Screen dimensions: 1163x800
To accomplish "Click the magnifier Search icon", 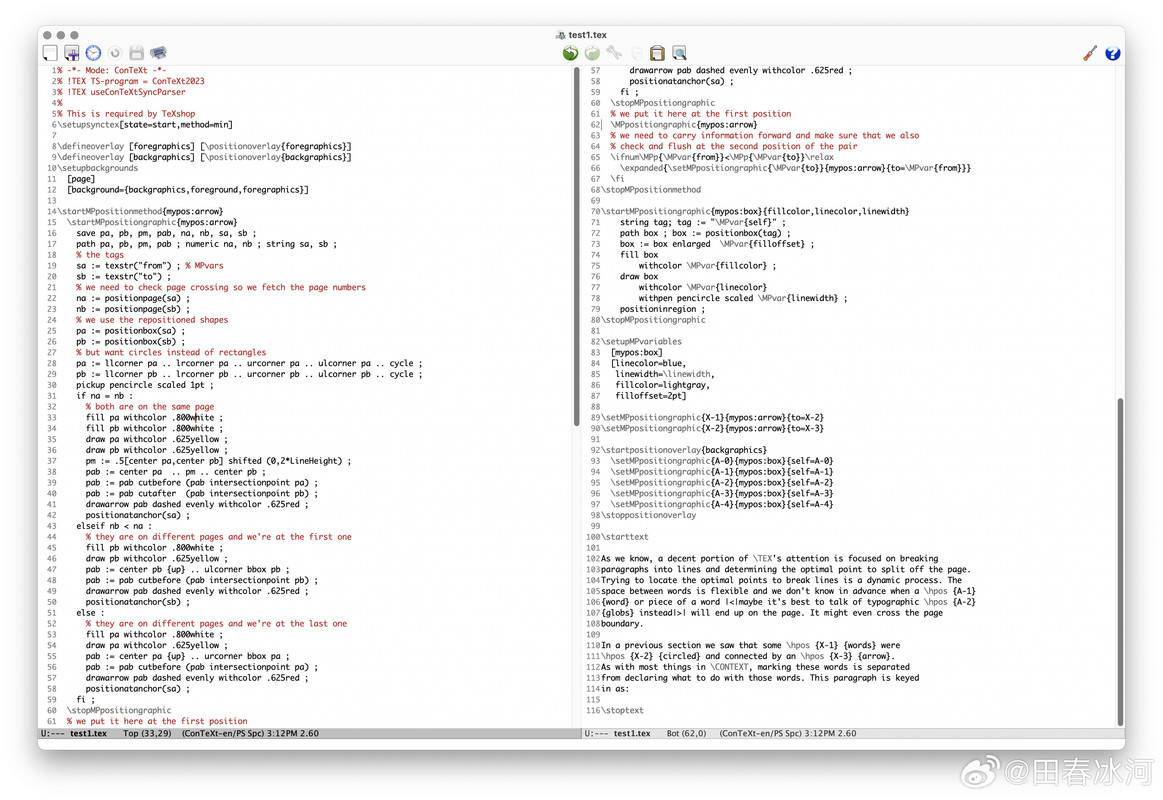I will (x=679, y=53).
